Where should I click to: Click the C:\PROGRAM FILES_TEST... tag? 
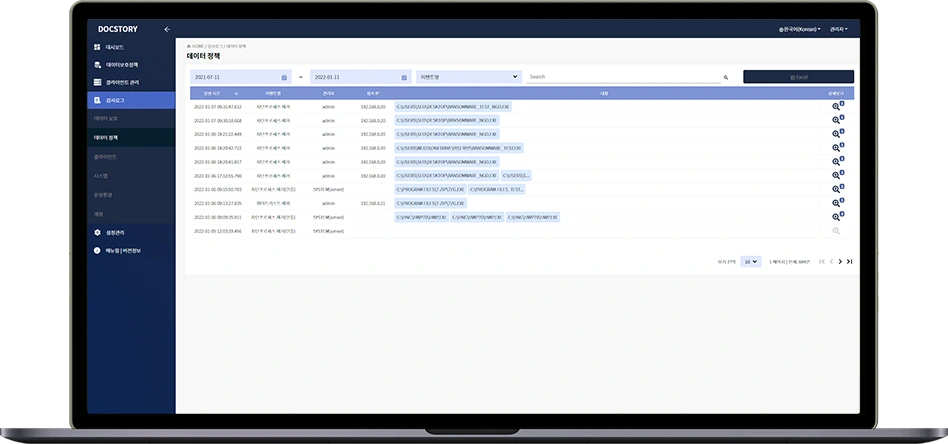click(496, 189)
